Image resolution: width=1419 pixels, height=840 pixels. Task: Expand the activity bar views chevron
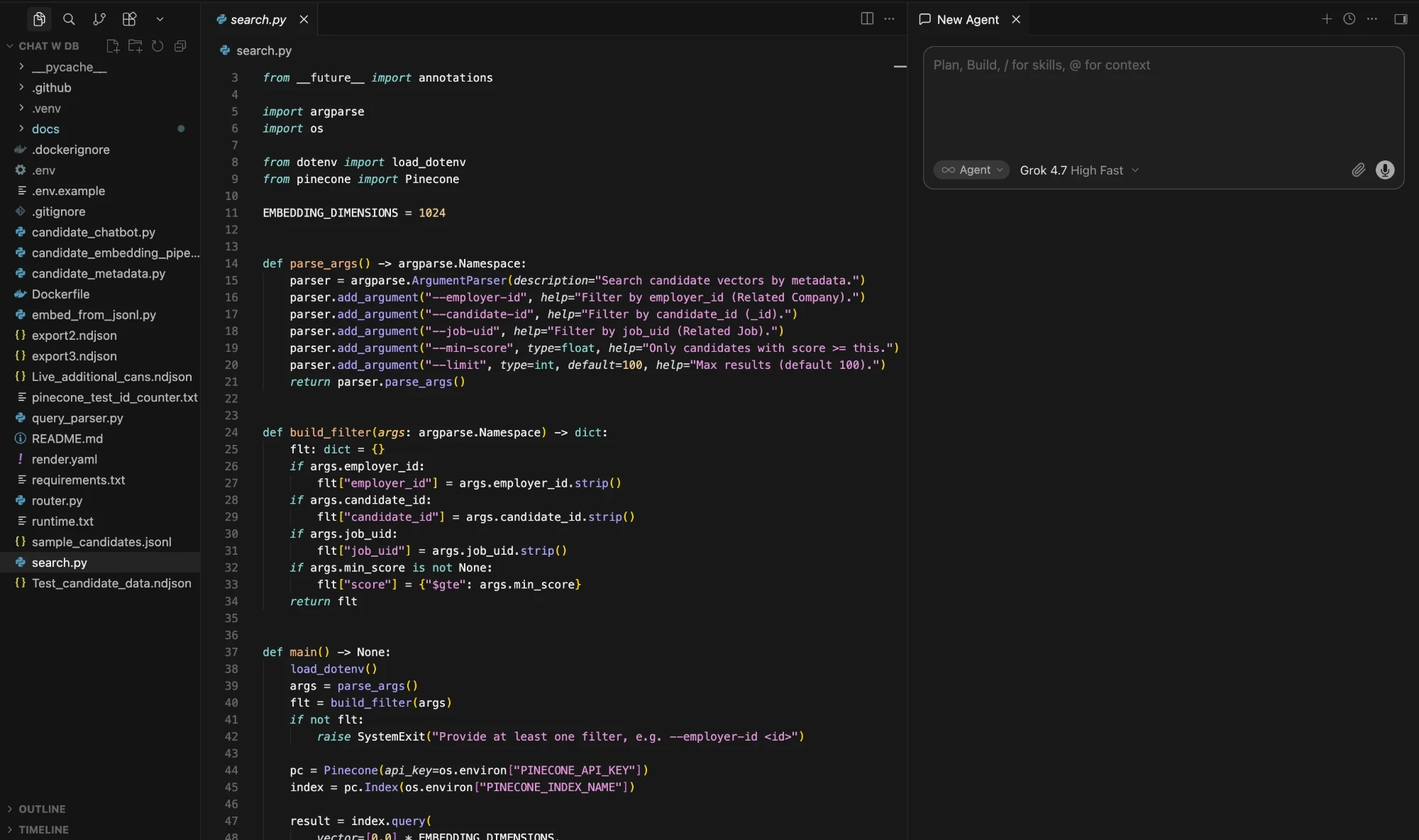pos(160,19)
